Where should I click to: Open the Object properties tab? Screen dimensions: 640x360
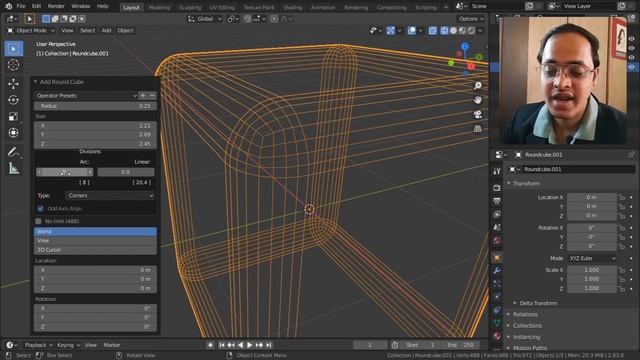click(497, 258)
